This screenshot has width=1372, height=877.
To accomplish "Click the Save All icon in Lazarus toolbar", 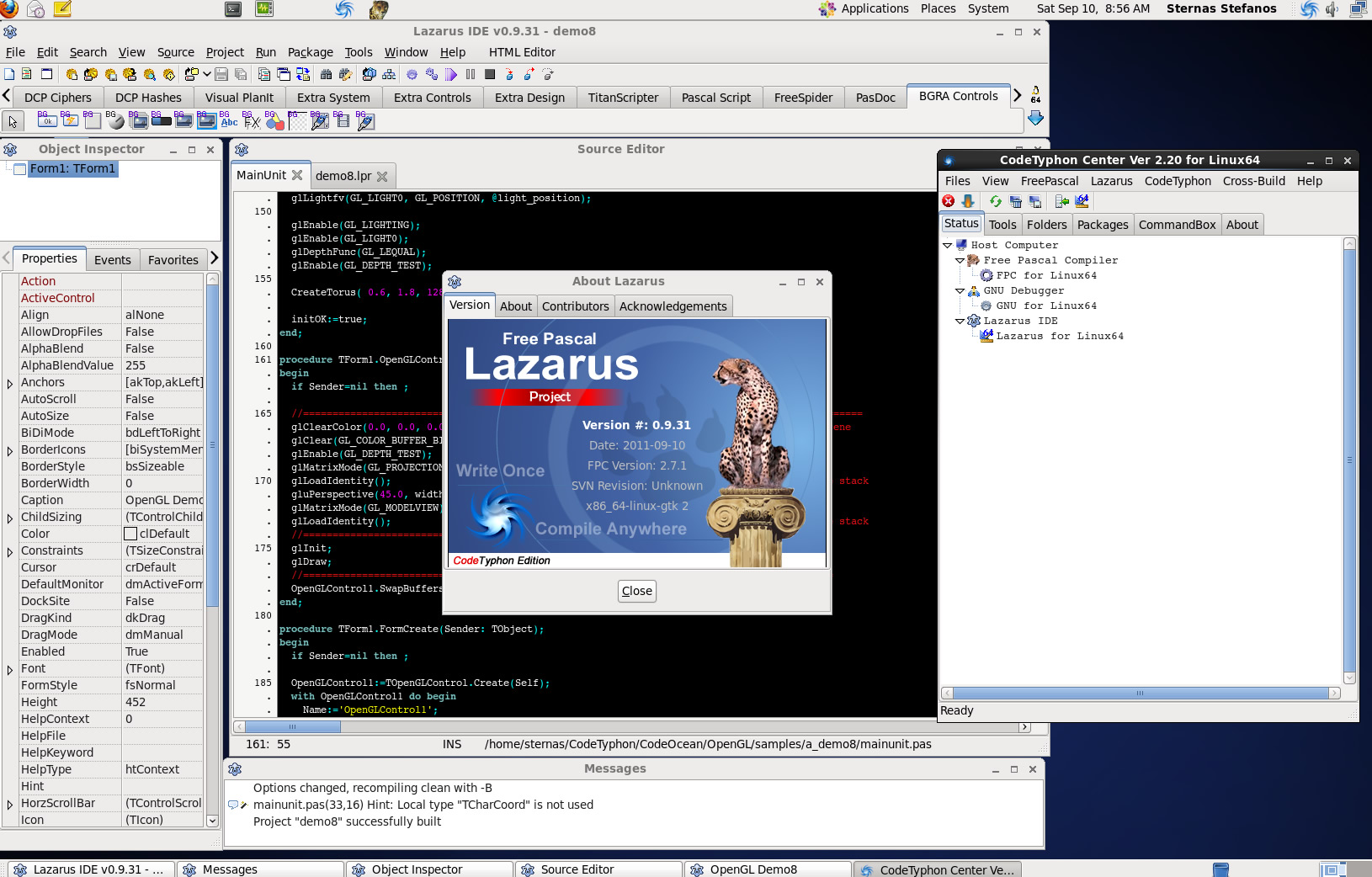I will coord(241,74).
